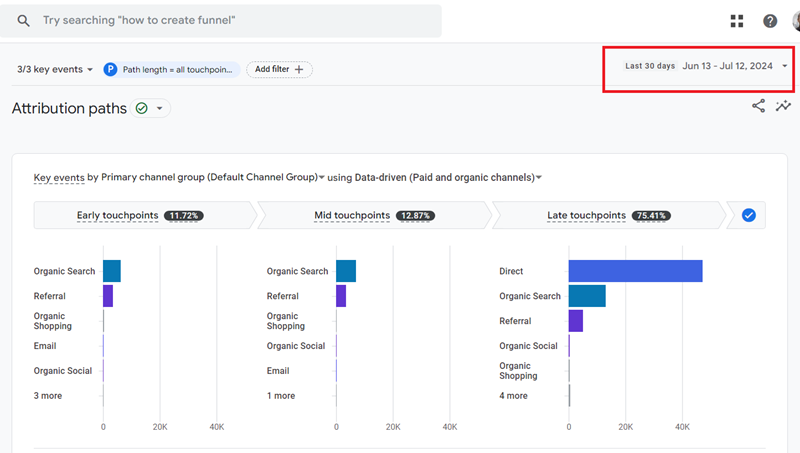Click the blue checkmark key event circle
Screen dimensions: 800x453
(x=748, y=215)
